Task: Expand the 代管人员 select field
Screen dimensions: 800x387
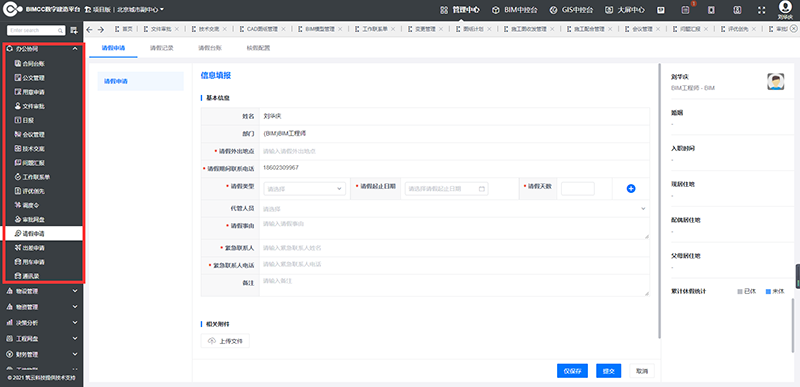Action: pos(454,209)
